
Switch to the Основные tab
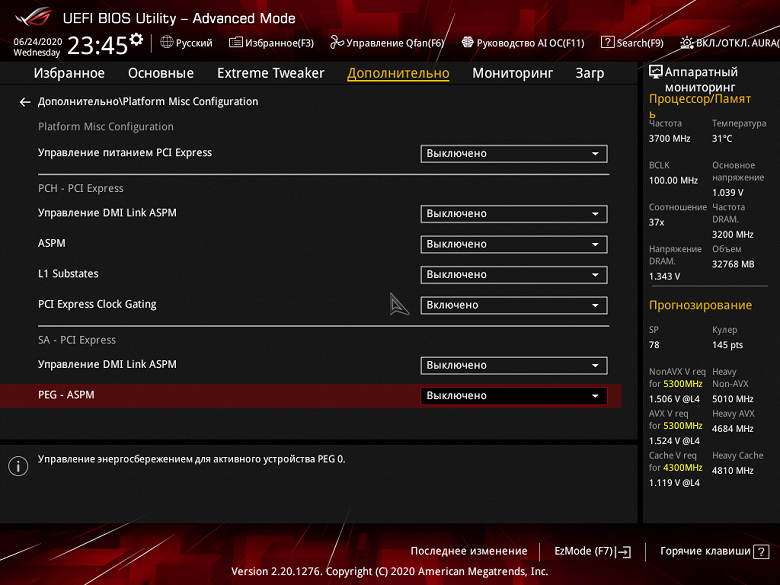click(161, 73)
